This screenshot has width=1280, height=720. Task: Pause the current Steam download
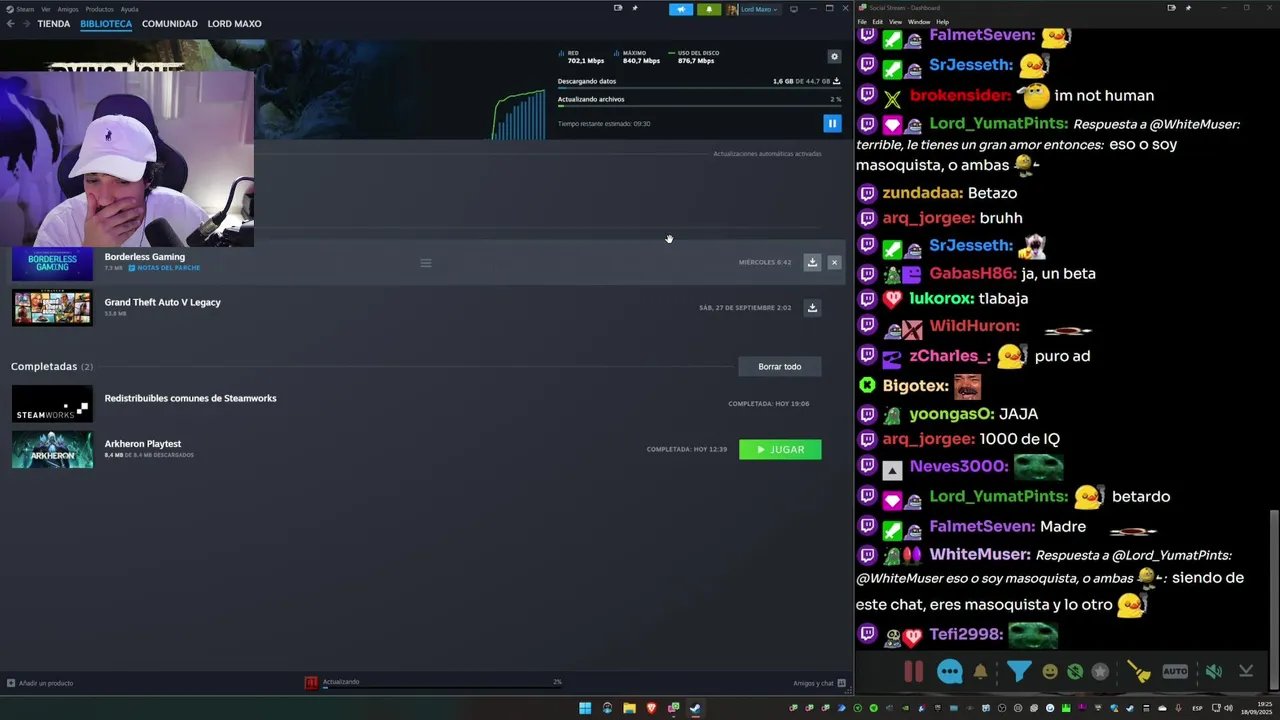tap(832, 123)
